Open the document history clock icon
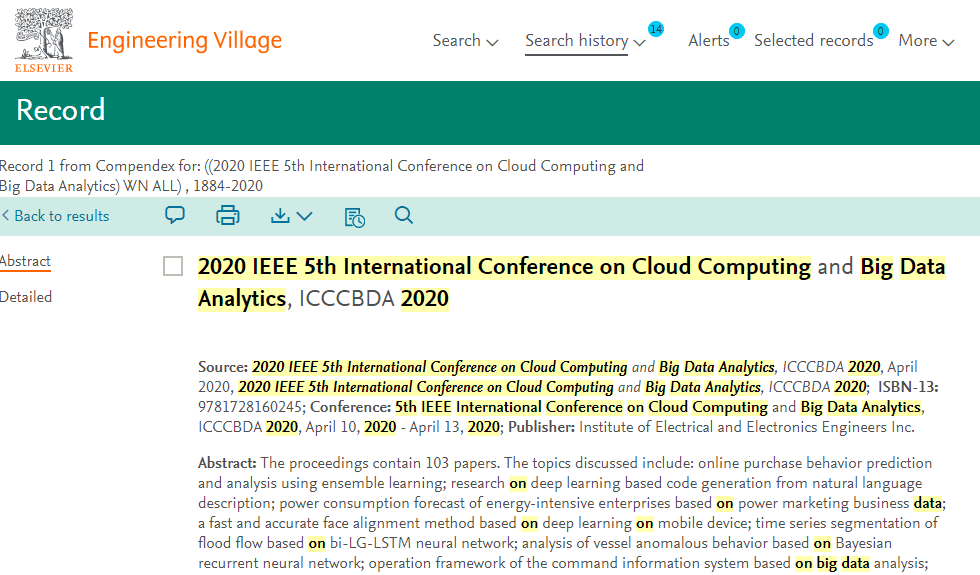Viewport: 980px width, 575px height. (354, 217)
